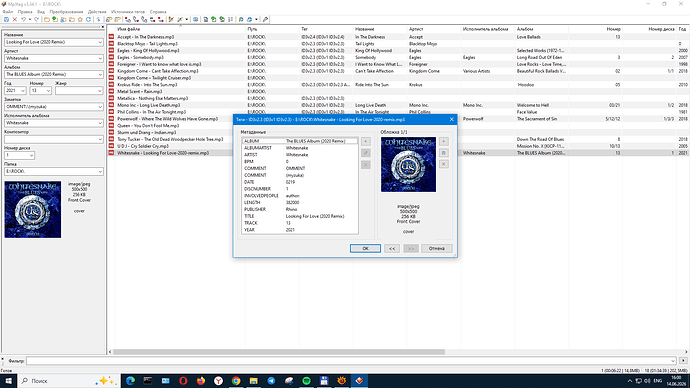Click the edit field pencil button in dialog
The image size is (690, 388).
[366, 153]
